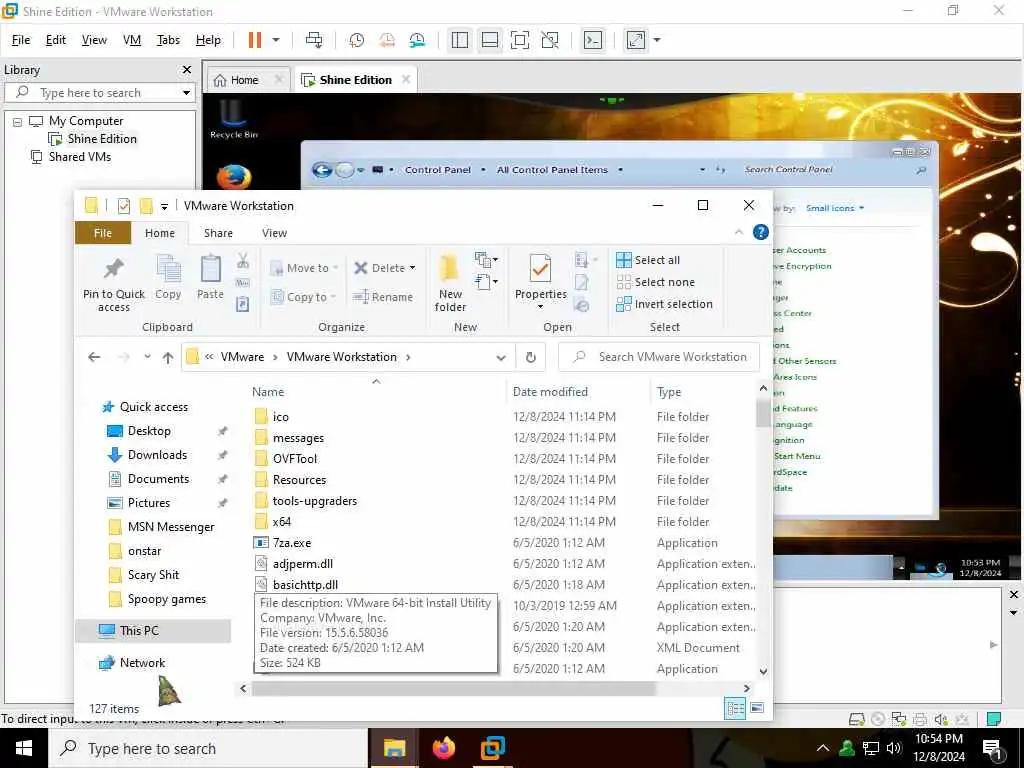Take a snapshot of the virtual machine
Screen dimensions: 1024x768
click(357, 40)
